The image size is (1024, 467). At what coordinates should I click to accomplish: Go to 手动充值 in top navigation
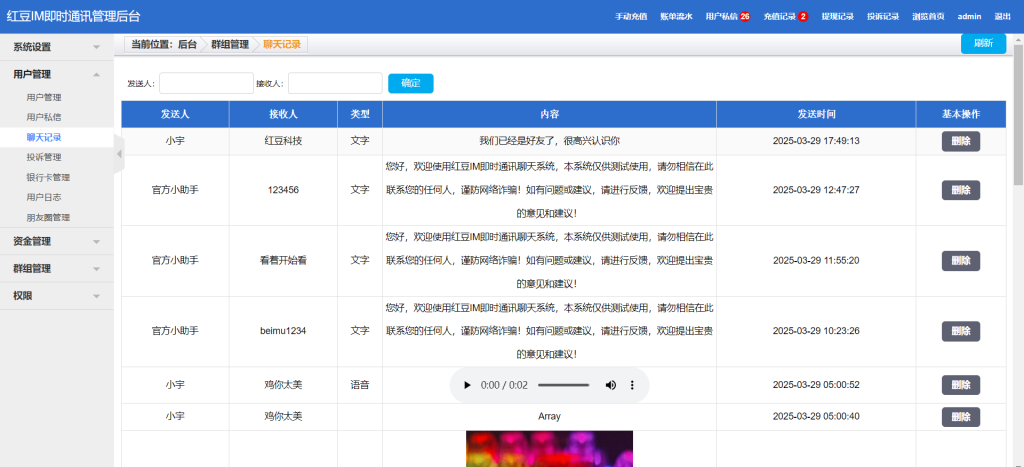tap(631, 17)
